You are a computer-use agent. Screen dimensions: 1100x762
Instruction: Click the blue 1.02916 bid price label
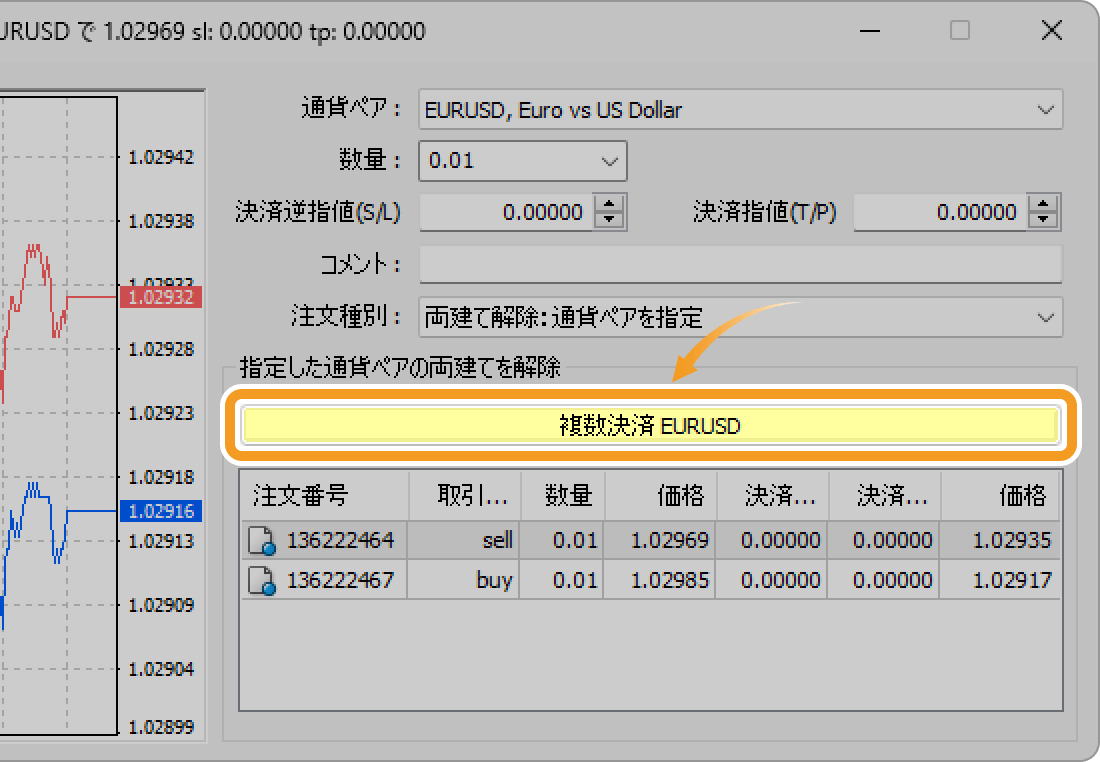[160, 511]
